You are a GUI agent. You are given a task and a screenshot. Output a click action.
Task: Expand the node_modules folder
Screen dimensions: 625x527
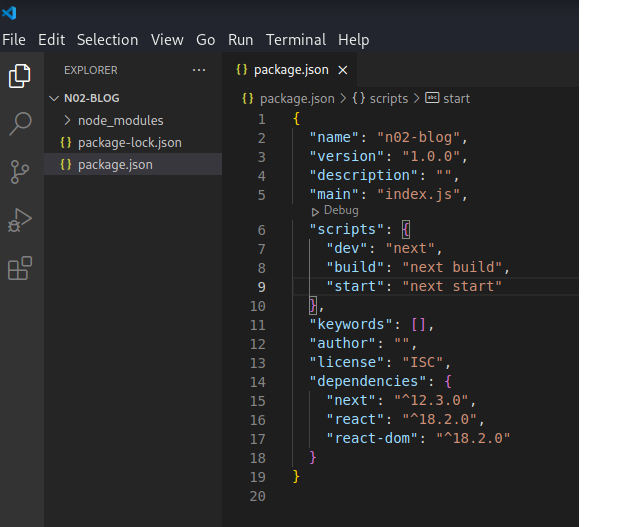click(120, 121)
